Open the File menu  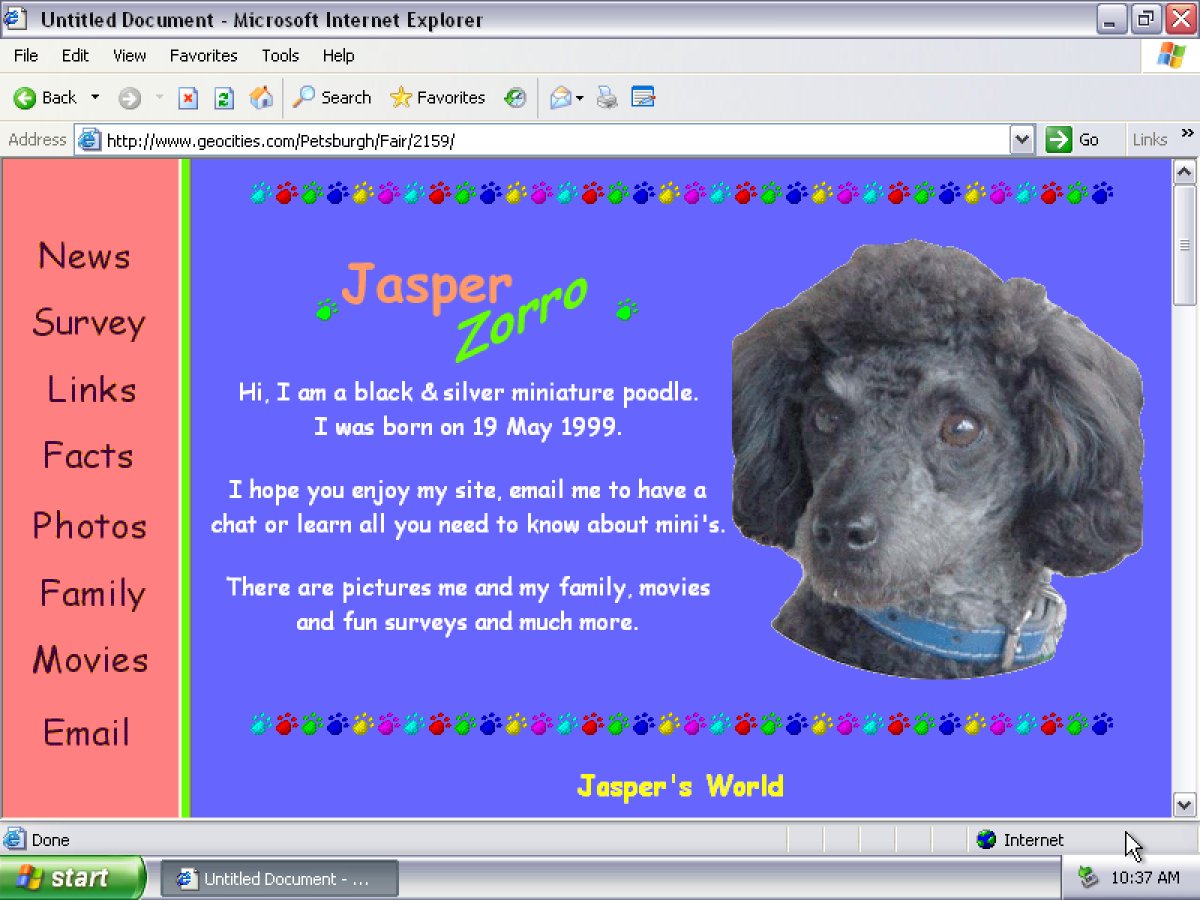pyautogui.click(x=26, y=56)
